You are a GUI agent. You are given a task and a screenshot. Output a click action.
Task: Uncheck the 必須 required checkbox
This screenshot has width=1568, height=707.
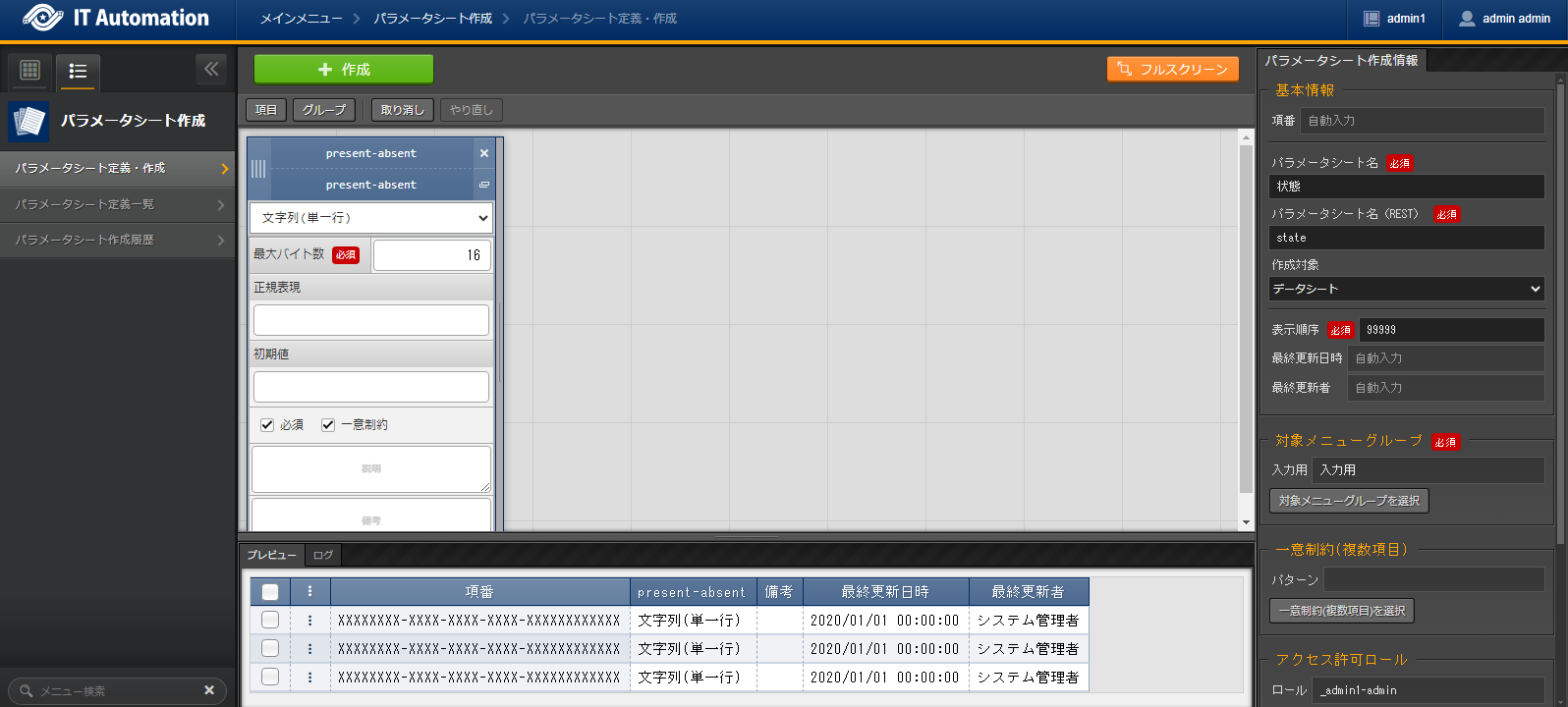tap(267, 425)
